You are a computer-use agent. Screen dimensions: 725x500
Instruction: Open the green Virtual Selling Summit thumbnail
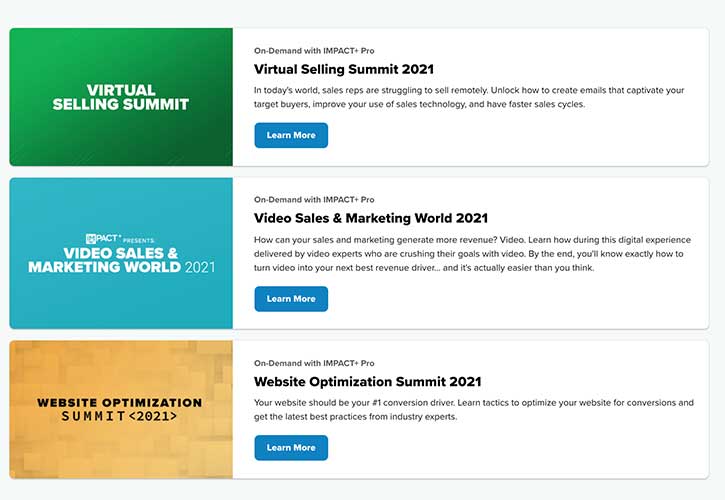click(121, 97)
